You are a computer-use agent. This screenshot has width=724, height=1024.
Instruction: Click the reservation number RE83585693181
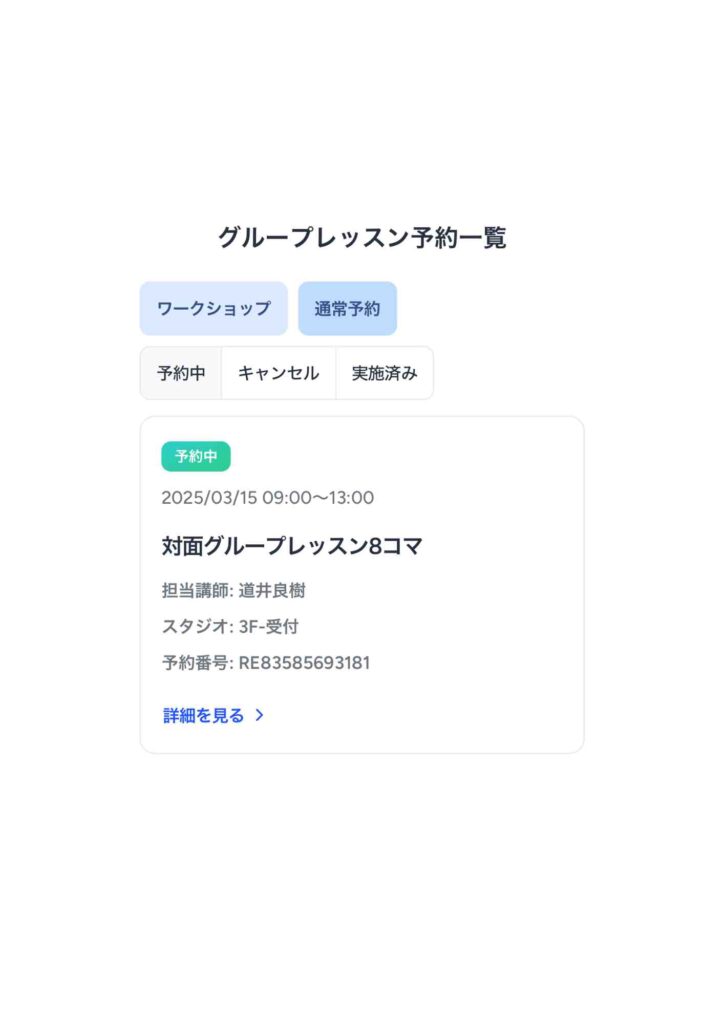click(x=304, y=663)
